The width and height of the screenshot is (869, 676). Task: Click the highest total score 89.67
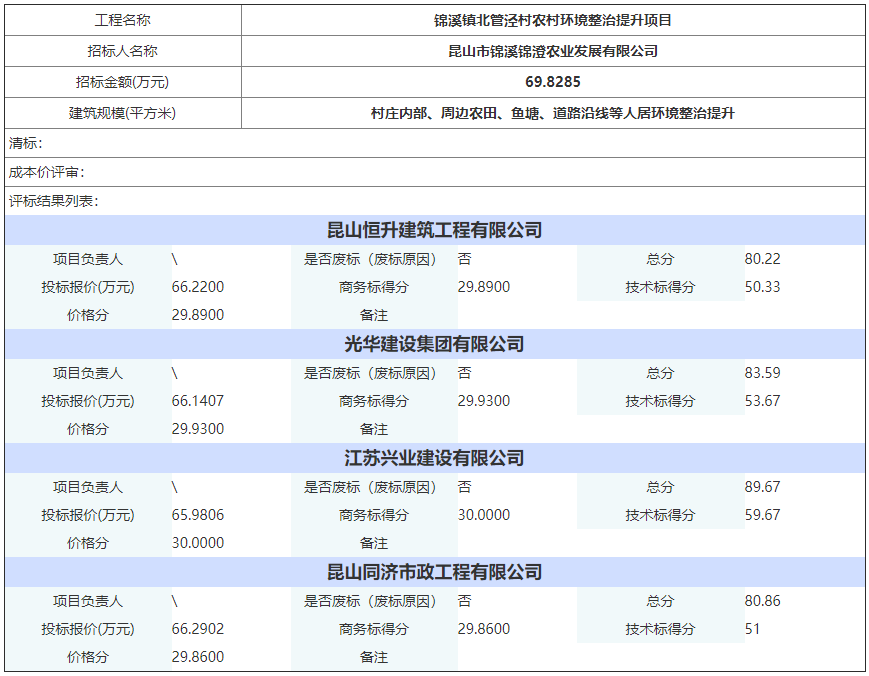pos(762,487)
